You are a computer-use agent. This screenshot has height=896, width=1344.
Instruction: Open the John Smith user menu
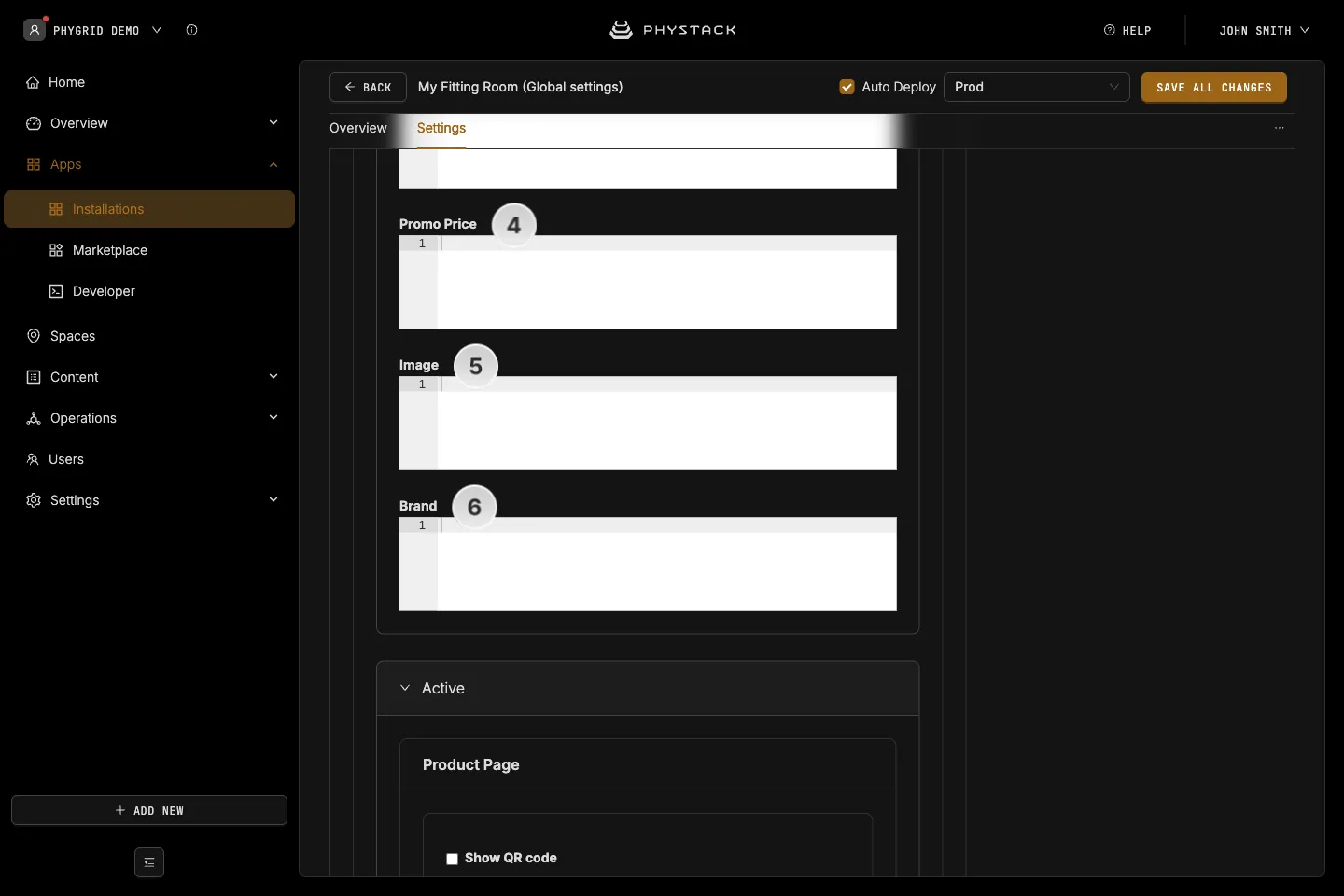[x=1264, y=30]
